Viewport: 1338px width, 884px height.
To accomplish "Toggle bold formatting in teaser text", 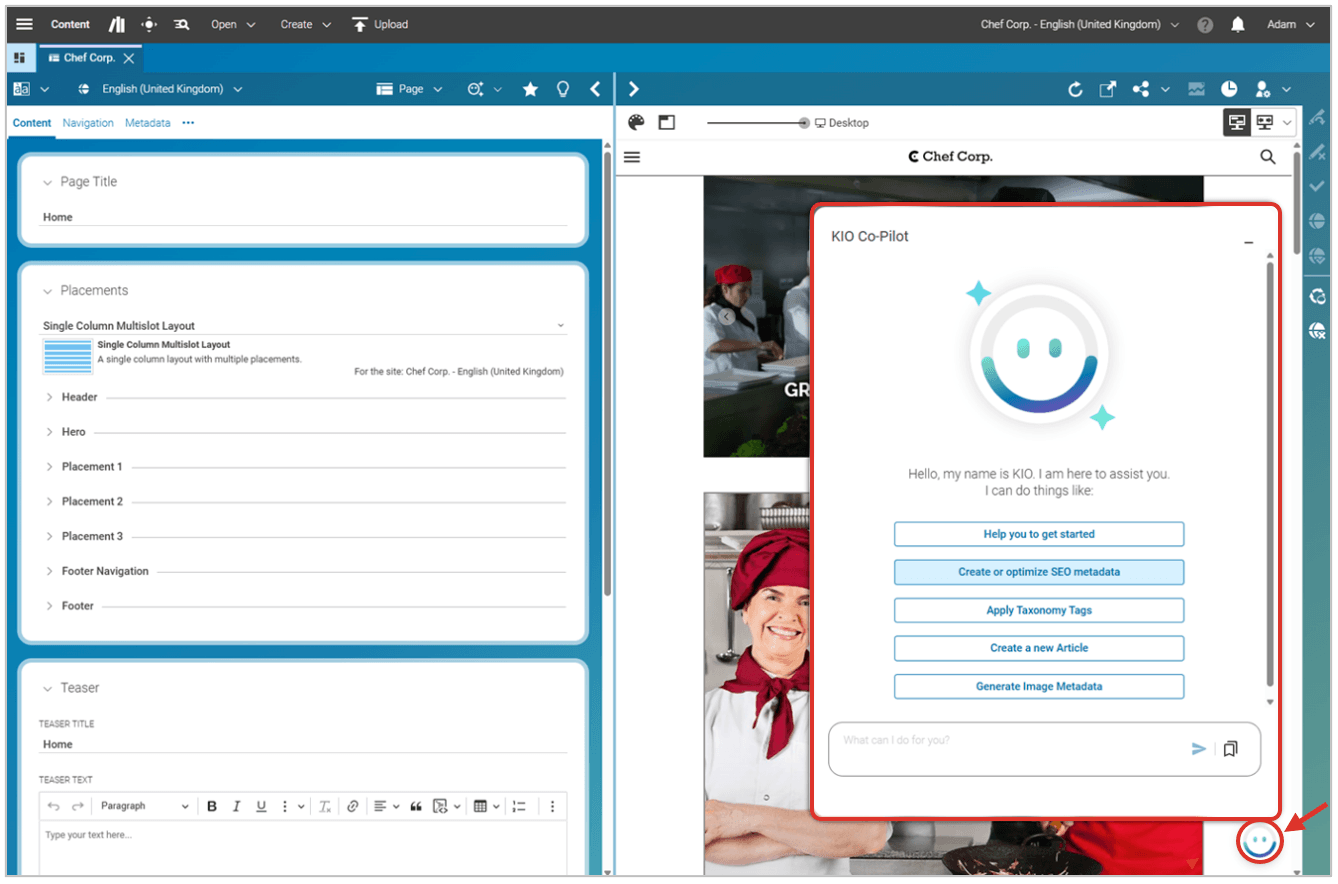I will pos(212,807).
